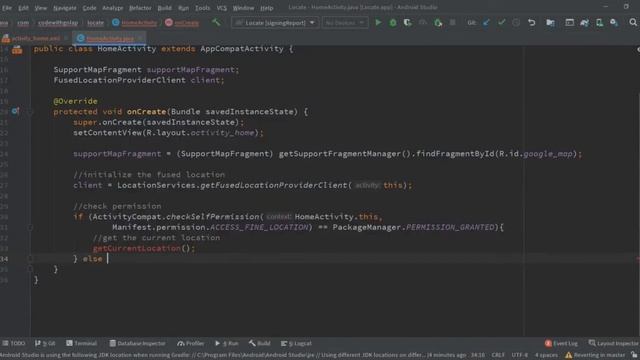Click locate breadcrumb segment
The height and width of the screenshot is (360, 640).
pos(96,23)
